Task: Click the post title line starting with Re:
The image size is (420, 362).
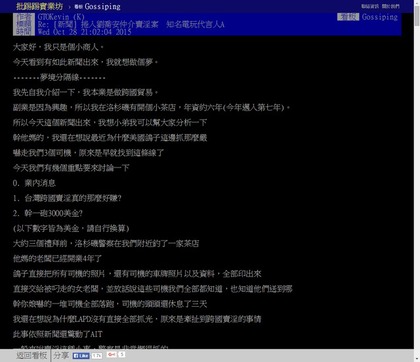Action: 131,24
